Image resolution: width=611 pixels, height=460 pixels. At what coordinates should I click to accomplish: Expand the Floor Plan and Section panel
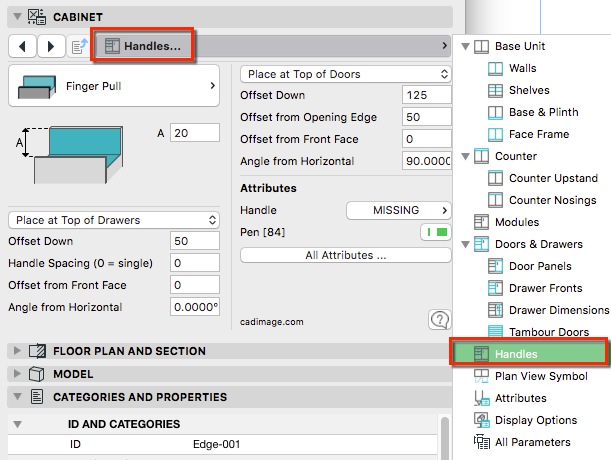[x=15, y=351]
